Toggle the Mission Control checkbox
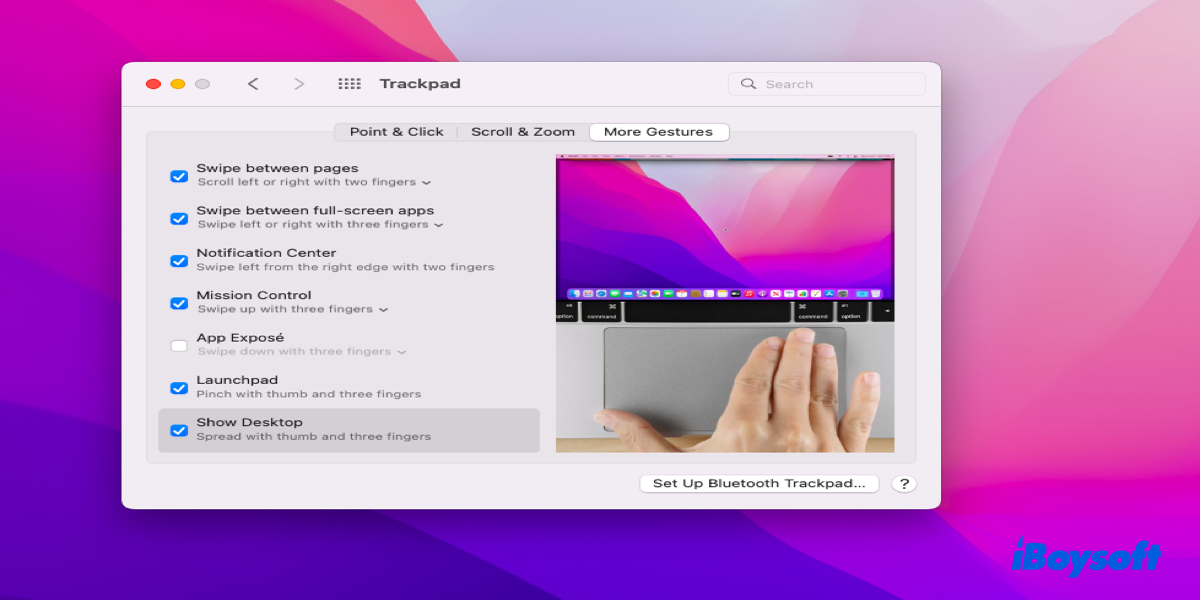 [x=179, y=303]
